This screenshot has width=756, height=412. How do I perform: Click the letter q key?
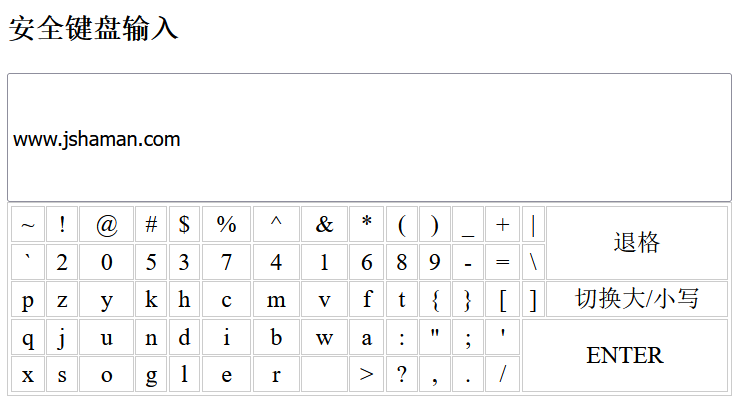click(x=28, y=337)
